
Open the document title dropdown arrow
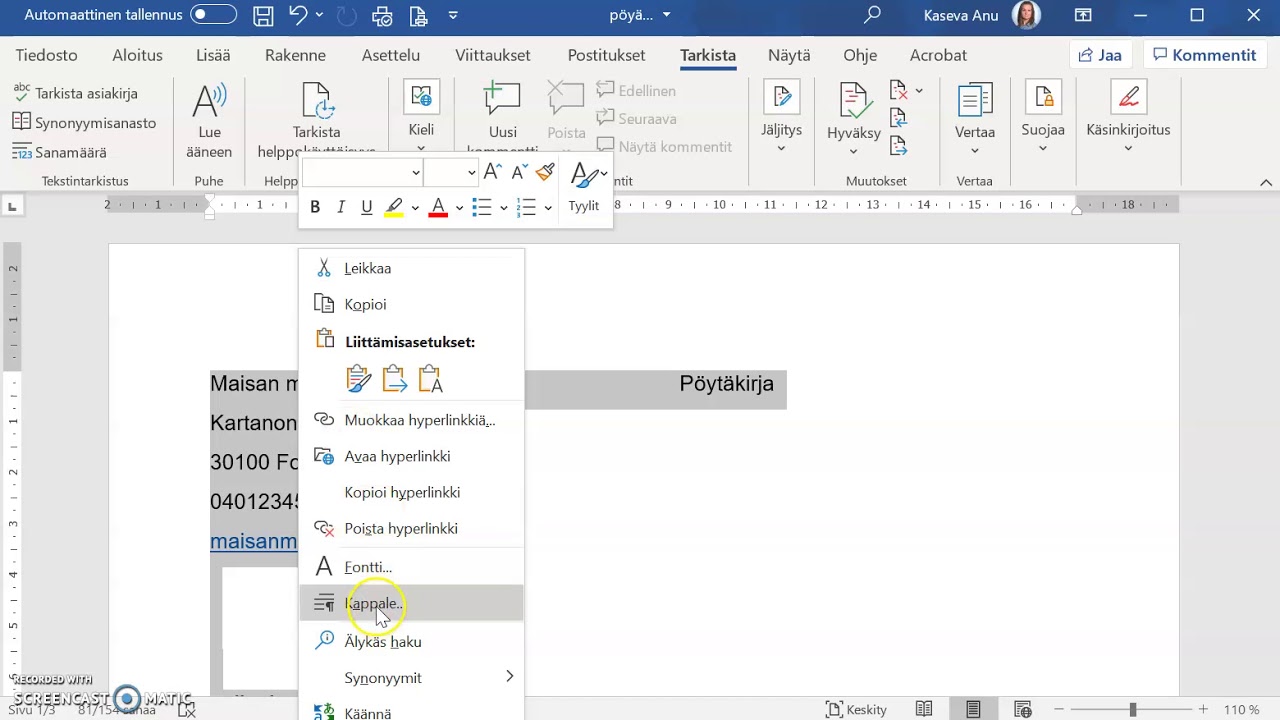click(667, 15)
